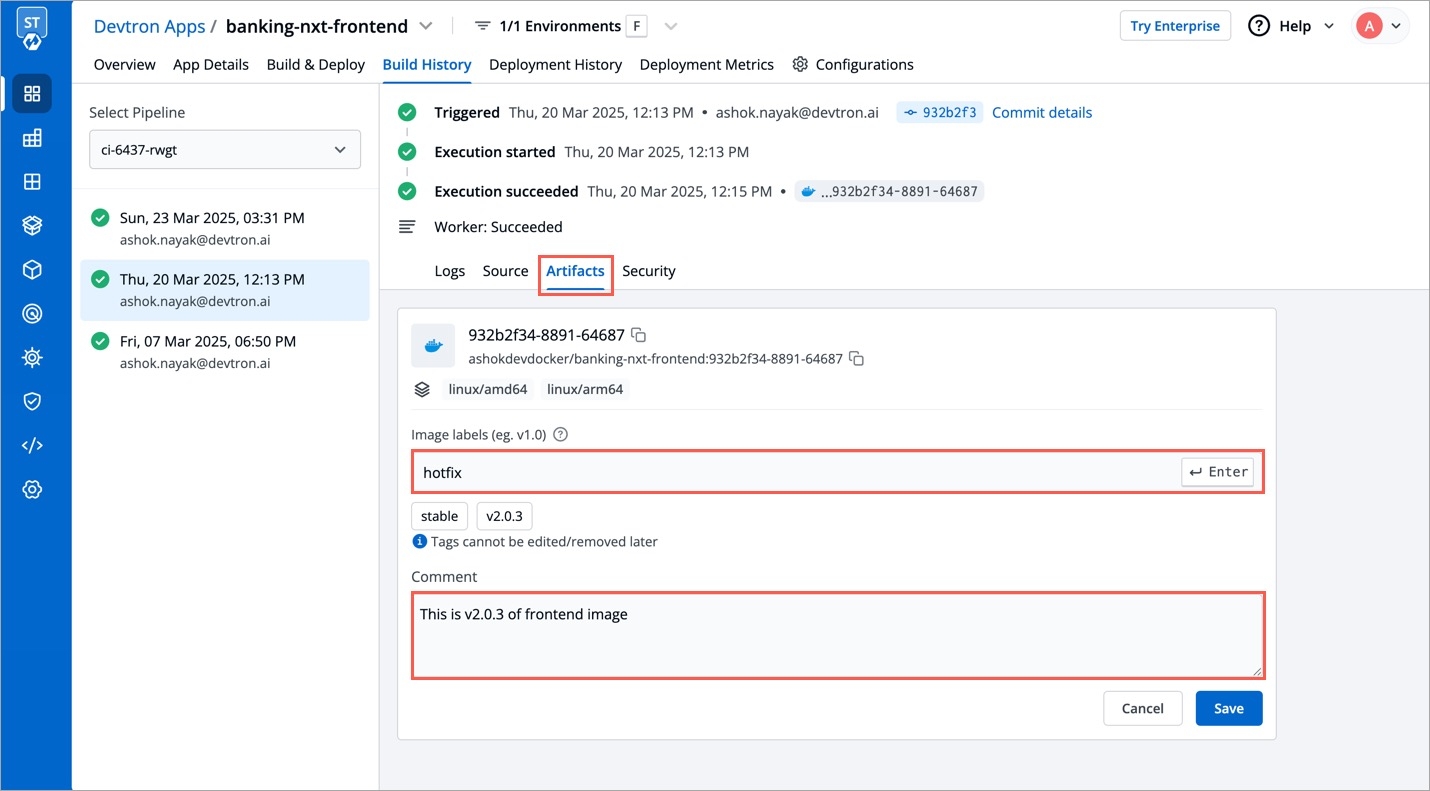Click the Docker whale artifact icon
Screen dimensions: 1430x791
coord(433,346)
